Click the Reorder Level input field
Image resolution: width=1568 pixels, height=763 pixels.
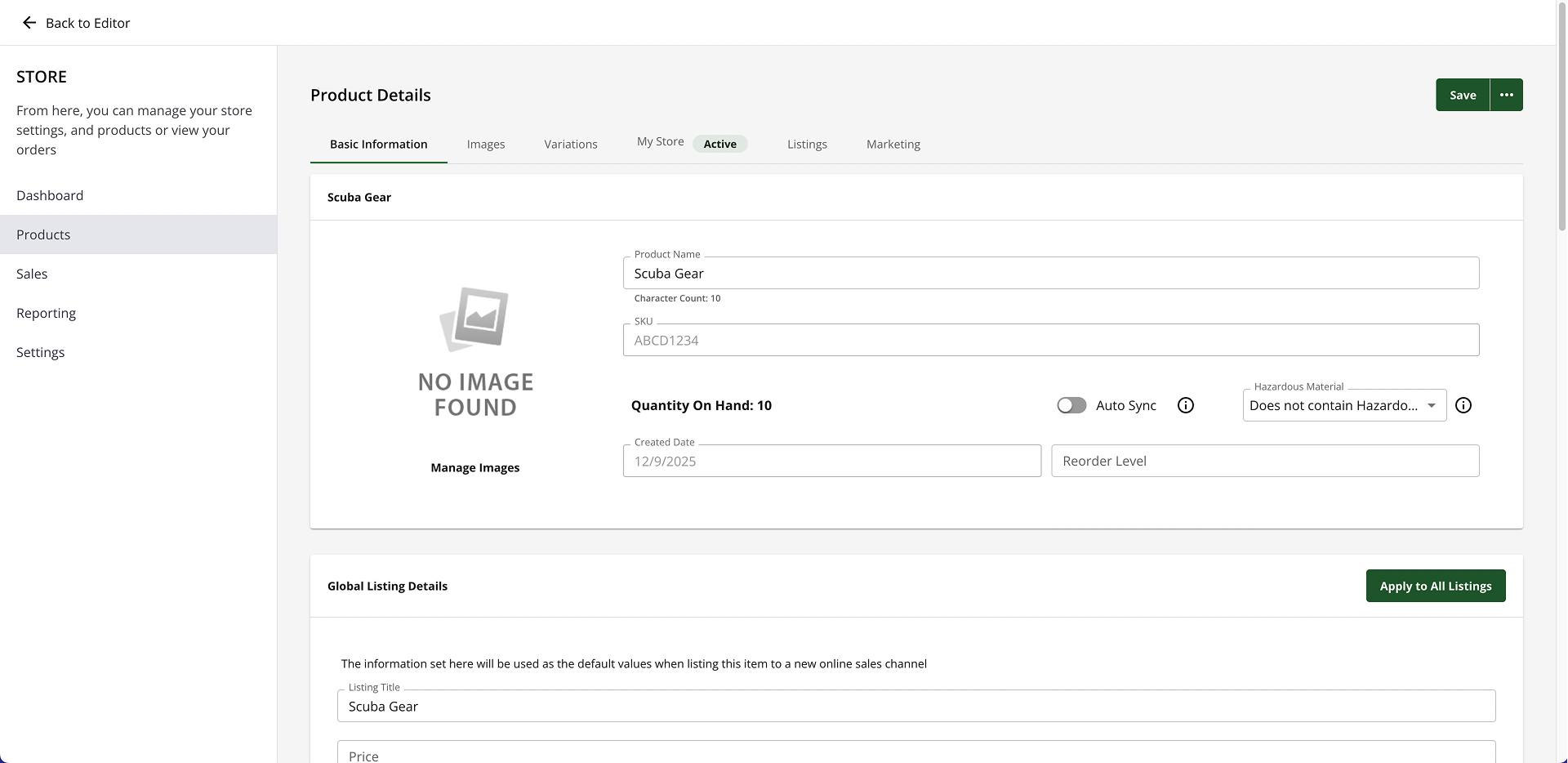coord(1264,461)
